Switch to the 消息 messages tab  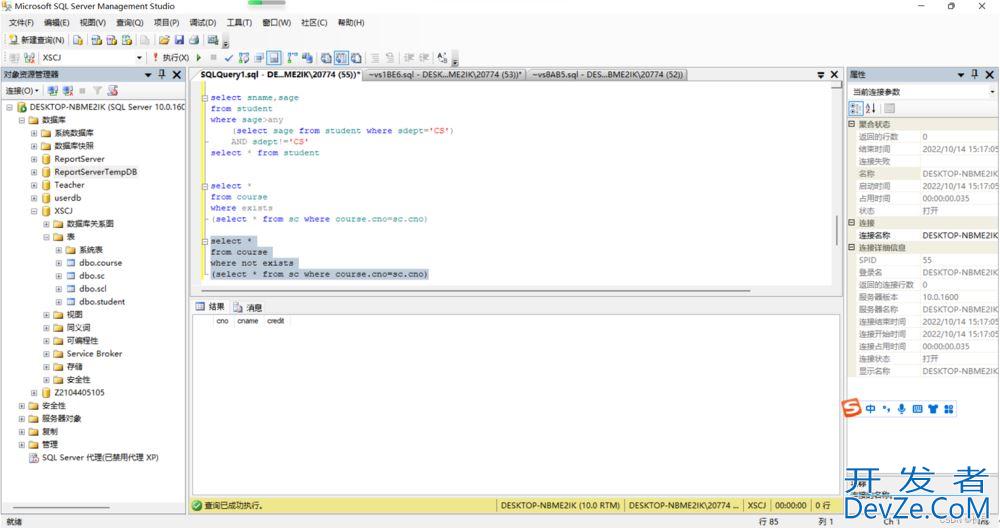tap(248, 307)
